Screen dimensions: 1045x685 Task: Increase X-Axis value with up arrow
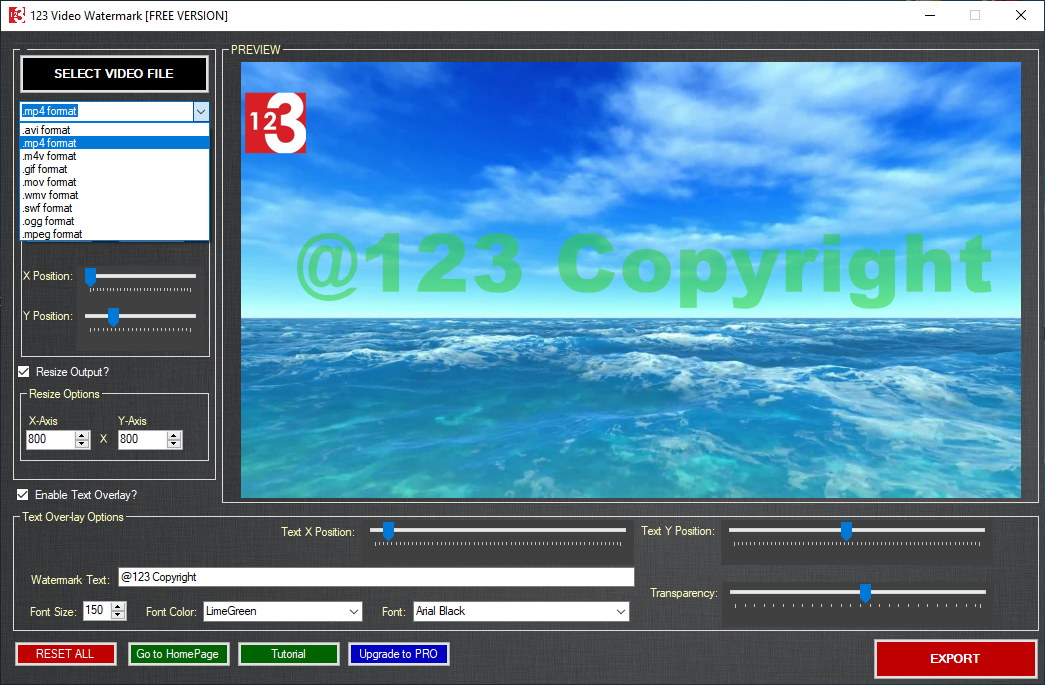click(x=82, y=435)
